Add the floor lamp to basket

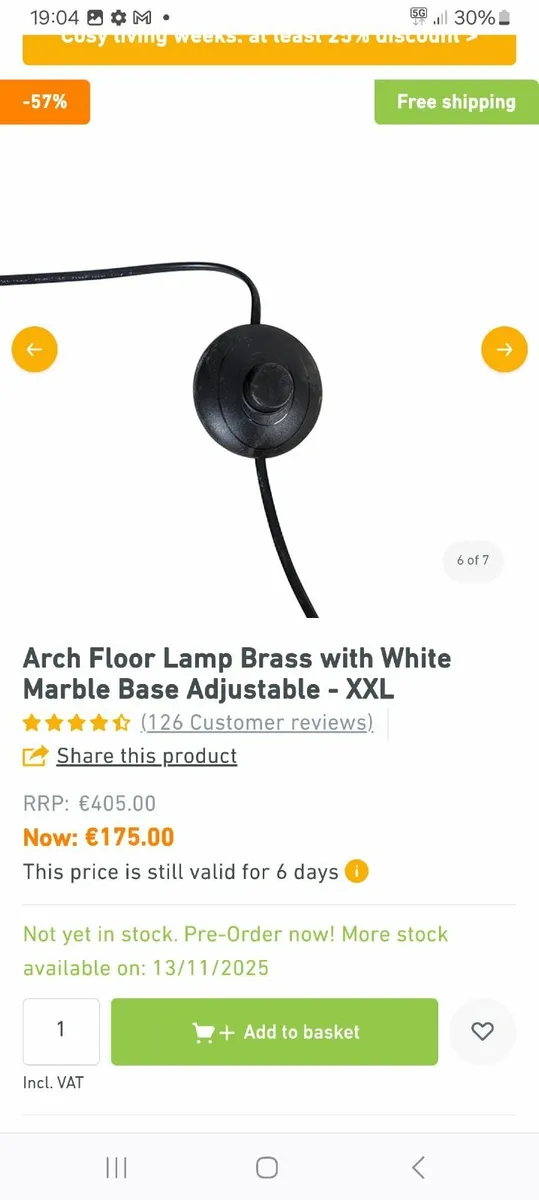[274, 1032]
